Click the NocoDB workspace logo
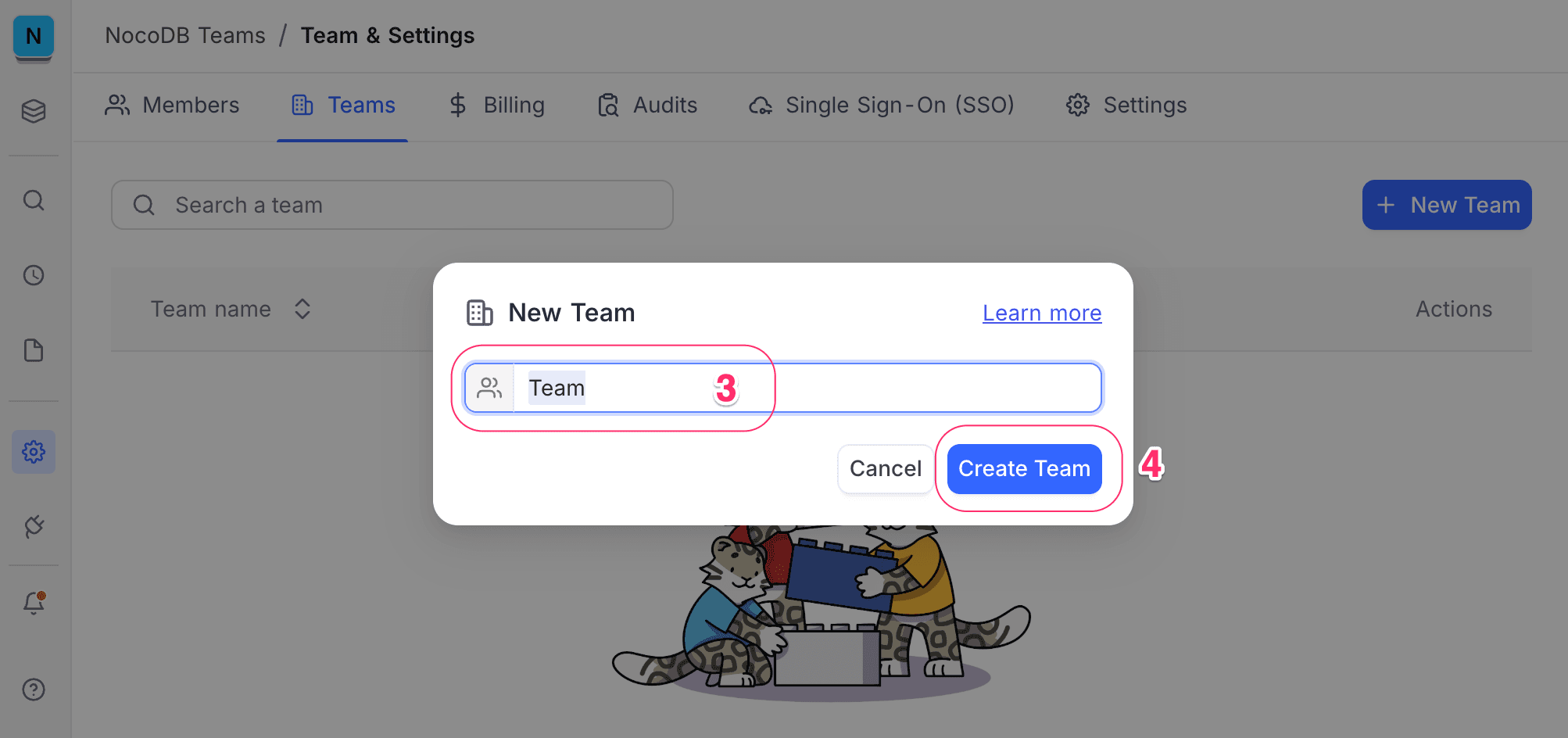Screen dimensions: 1568x738 click(x=33, y=36)
